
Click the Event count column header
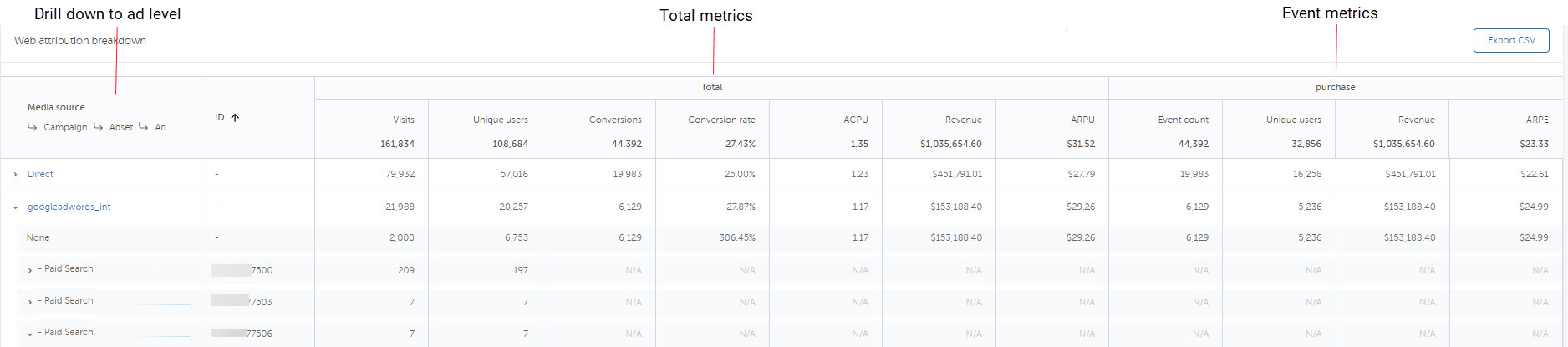pos(1183,120)
